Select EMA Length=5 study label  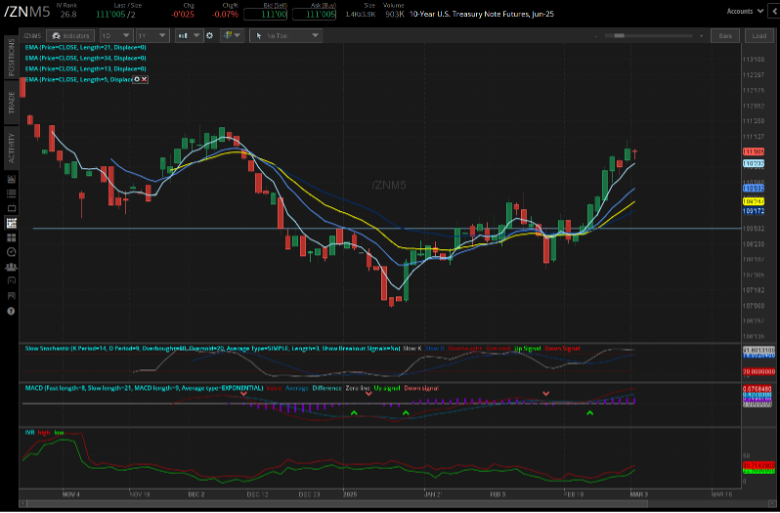coord(79,80)
